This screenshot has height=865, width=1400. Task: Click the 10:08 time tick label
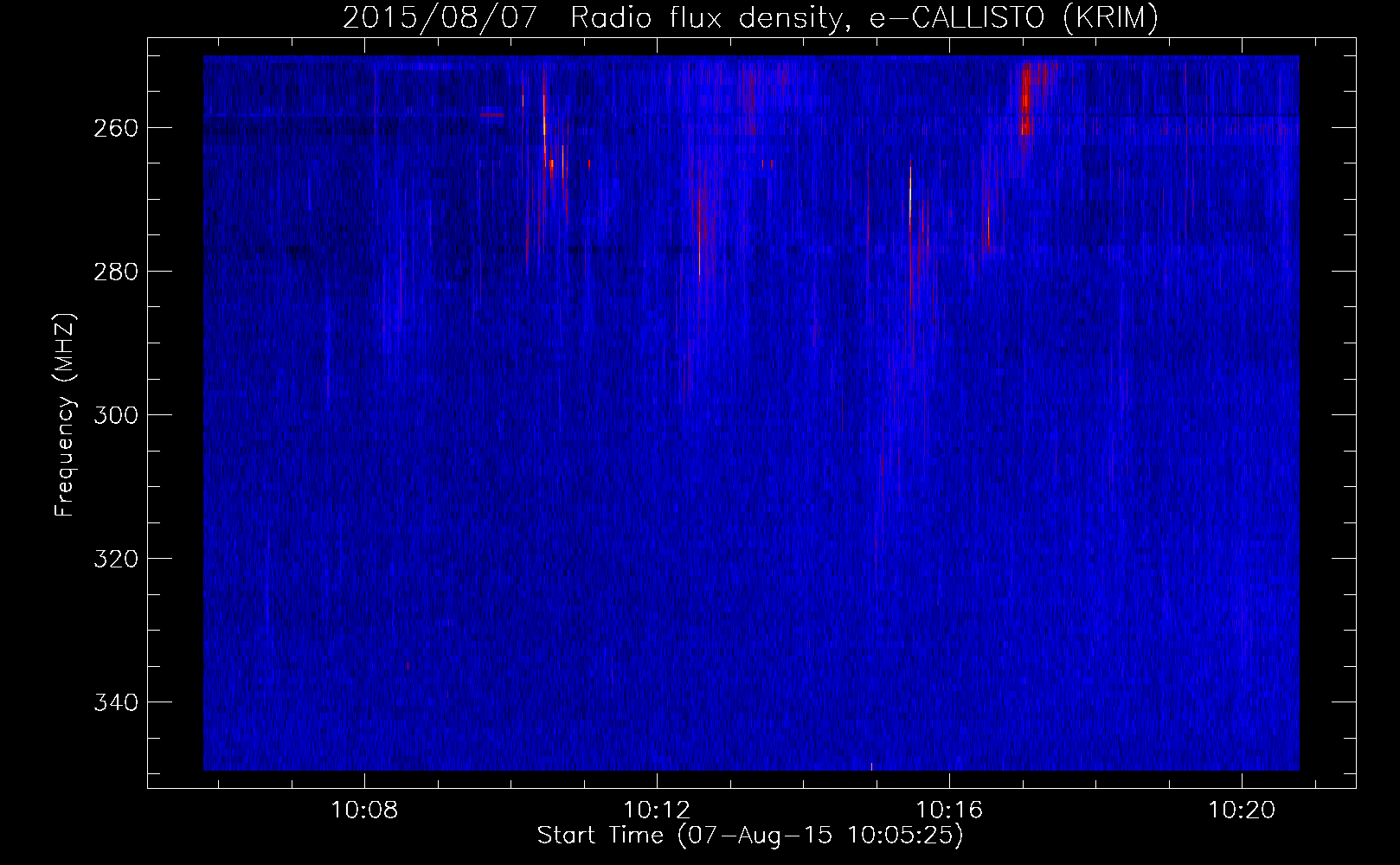364,811
